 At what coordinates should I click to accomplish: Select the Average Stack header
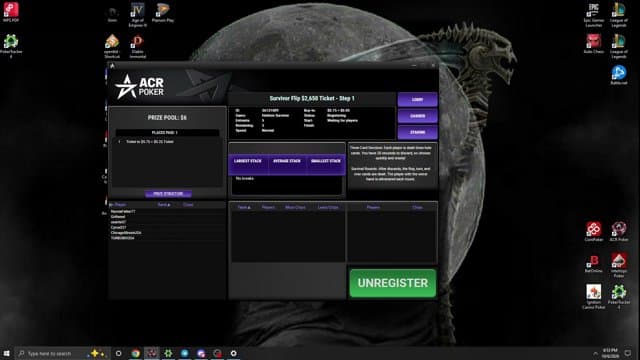coord(287,161)
